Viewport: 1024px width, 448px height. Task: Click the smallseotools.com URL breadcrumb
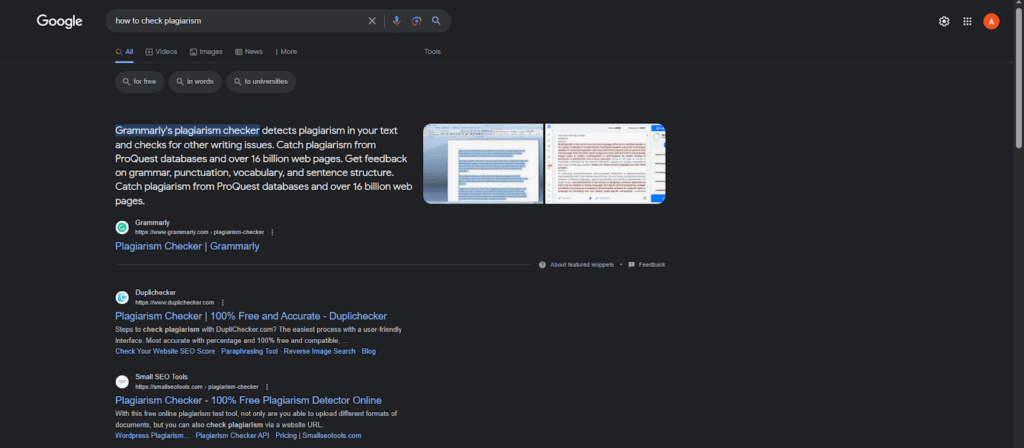click(197, 387)
